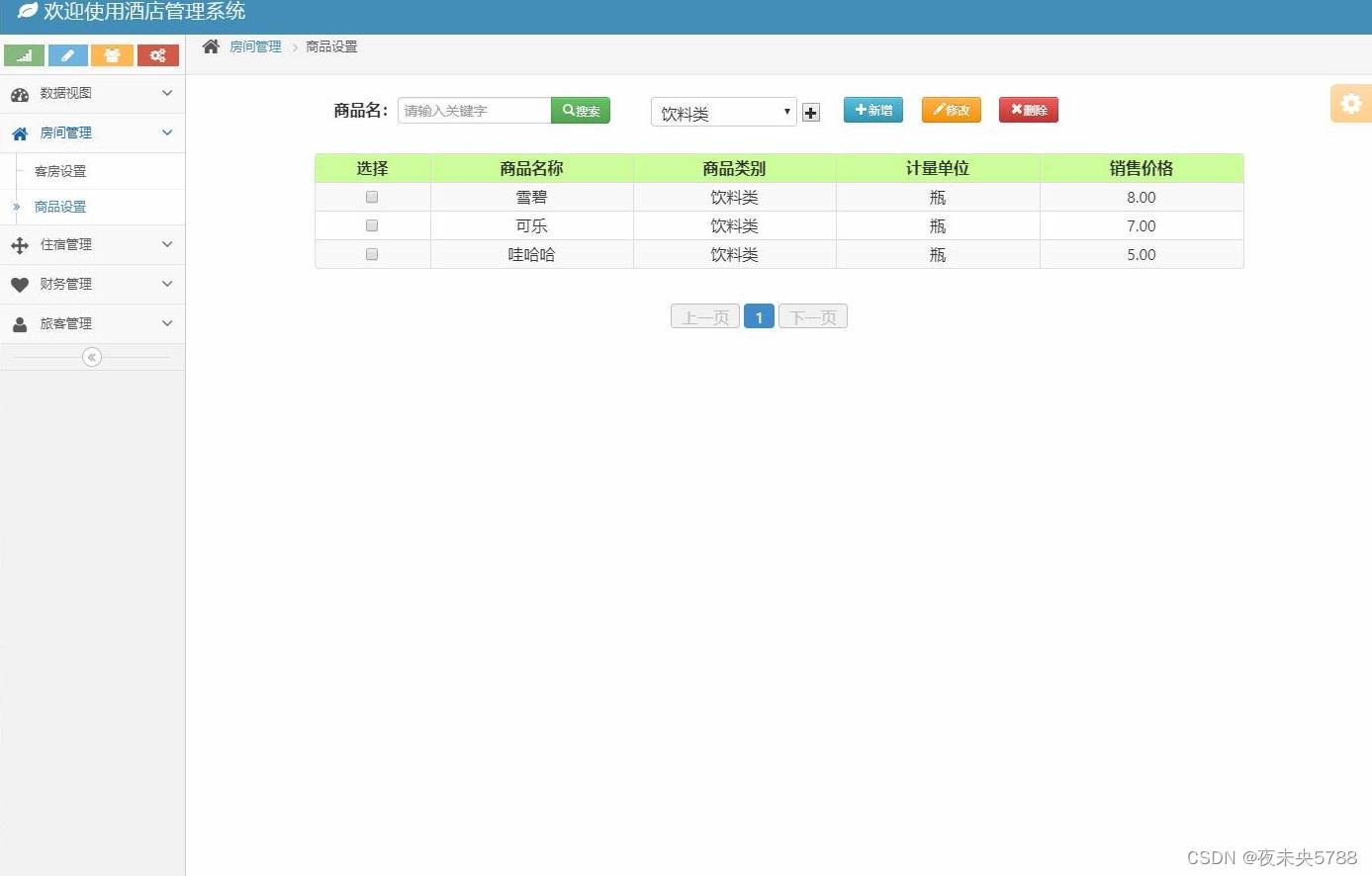Screen dimensions: 1372x876
Task: Open the 住宿管理 sidebar menu
Action: [92, 244]
